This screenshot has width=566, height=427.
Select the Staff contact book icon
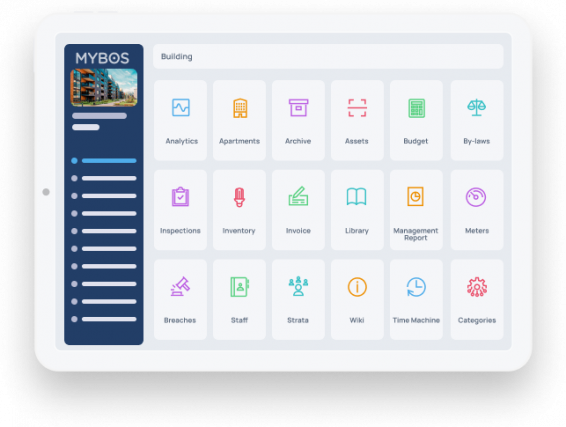tap(239, 287)
